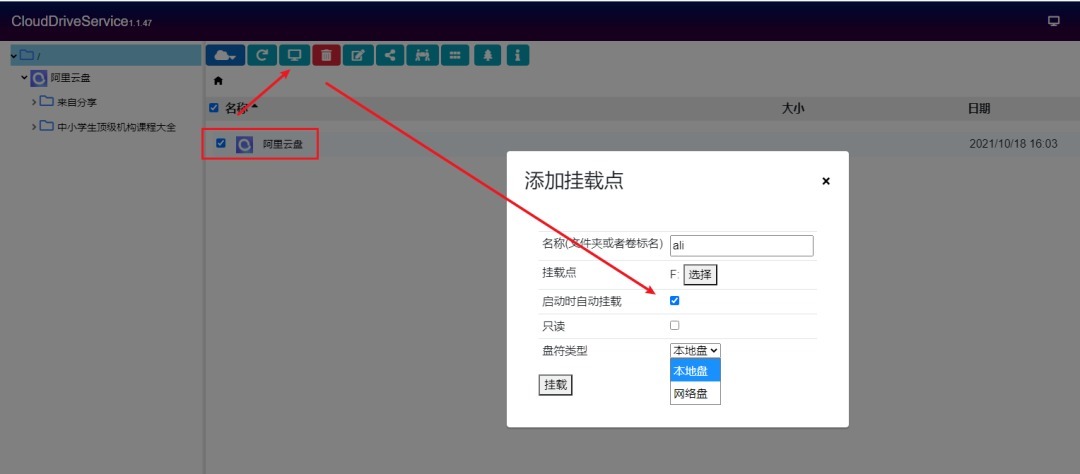Click the info icon in toolbar

pyautogui.click(x=518, y=56)
